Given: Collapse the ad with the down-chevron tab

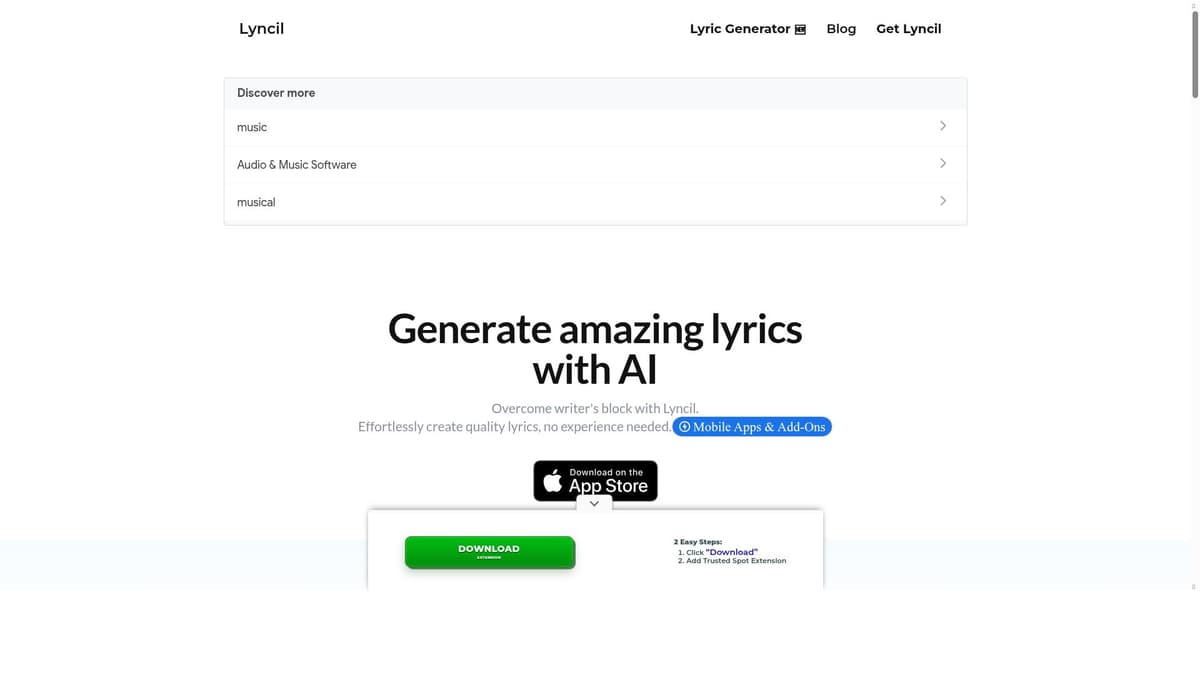Looking at the screenshot, I should pyautogui.click(x=594, y=504).
